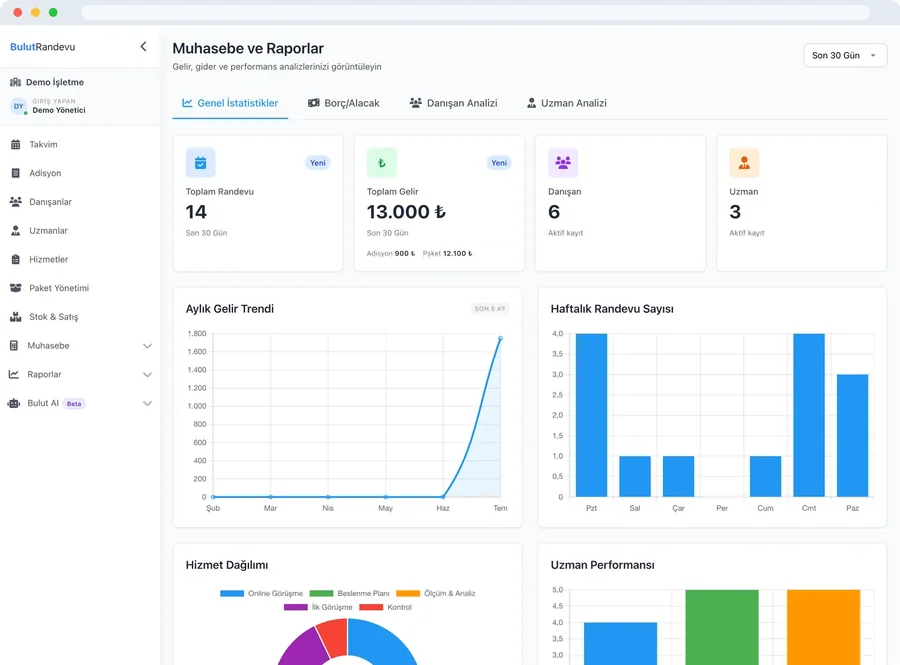Click the Adisyon receipt icon
Viewport: 900px width, 665px height.
tap(15, 173)
